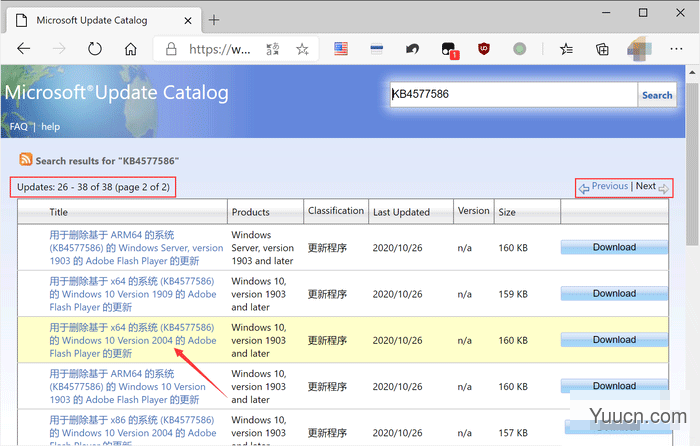Select 'Windows Server, version 1903 and later' cell

262,248
